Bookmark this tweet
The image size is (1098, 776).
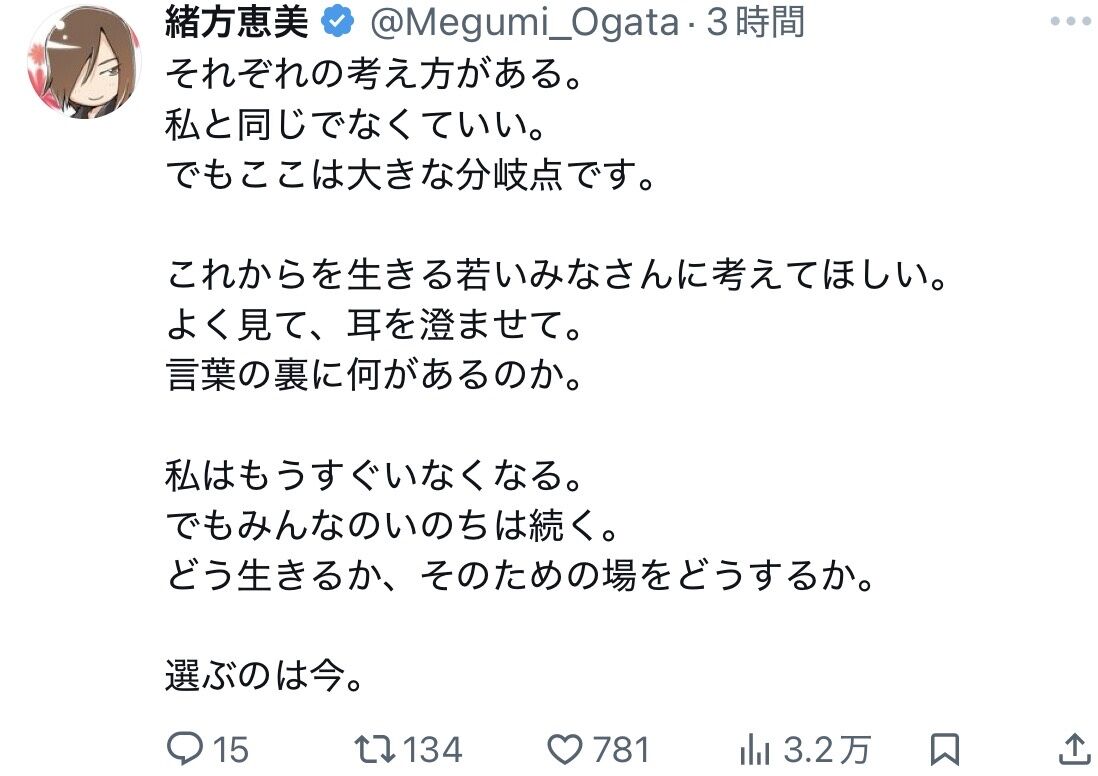pyautogui.click(x=944, y=749)
